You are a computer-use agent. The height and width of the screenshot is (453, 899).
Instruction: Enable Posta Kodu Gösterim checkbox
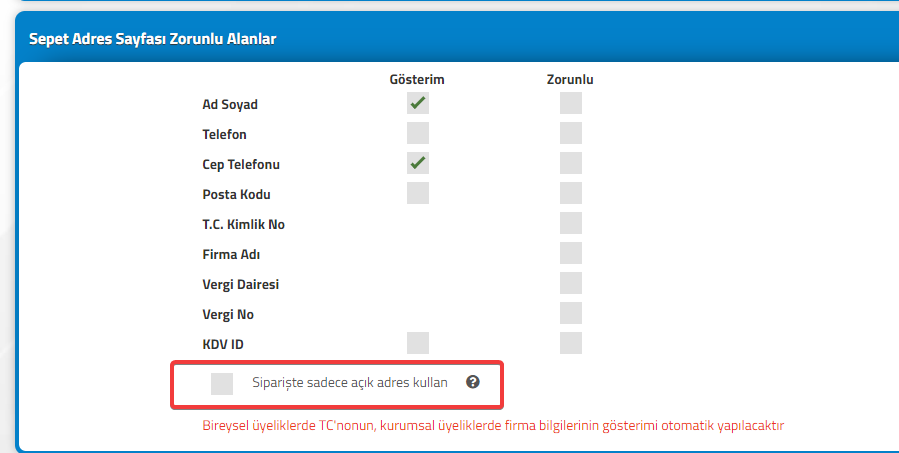(x=418, y=193)
